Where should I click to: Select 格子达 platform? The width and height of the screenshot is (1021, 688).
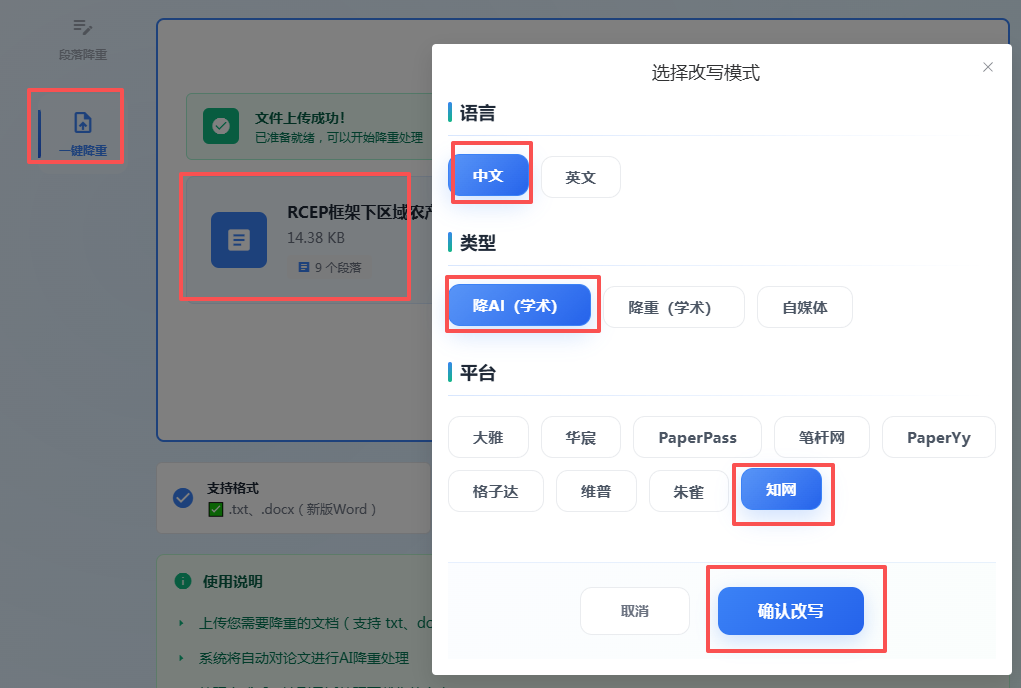click(495, 491)
